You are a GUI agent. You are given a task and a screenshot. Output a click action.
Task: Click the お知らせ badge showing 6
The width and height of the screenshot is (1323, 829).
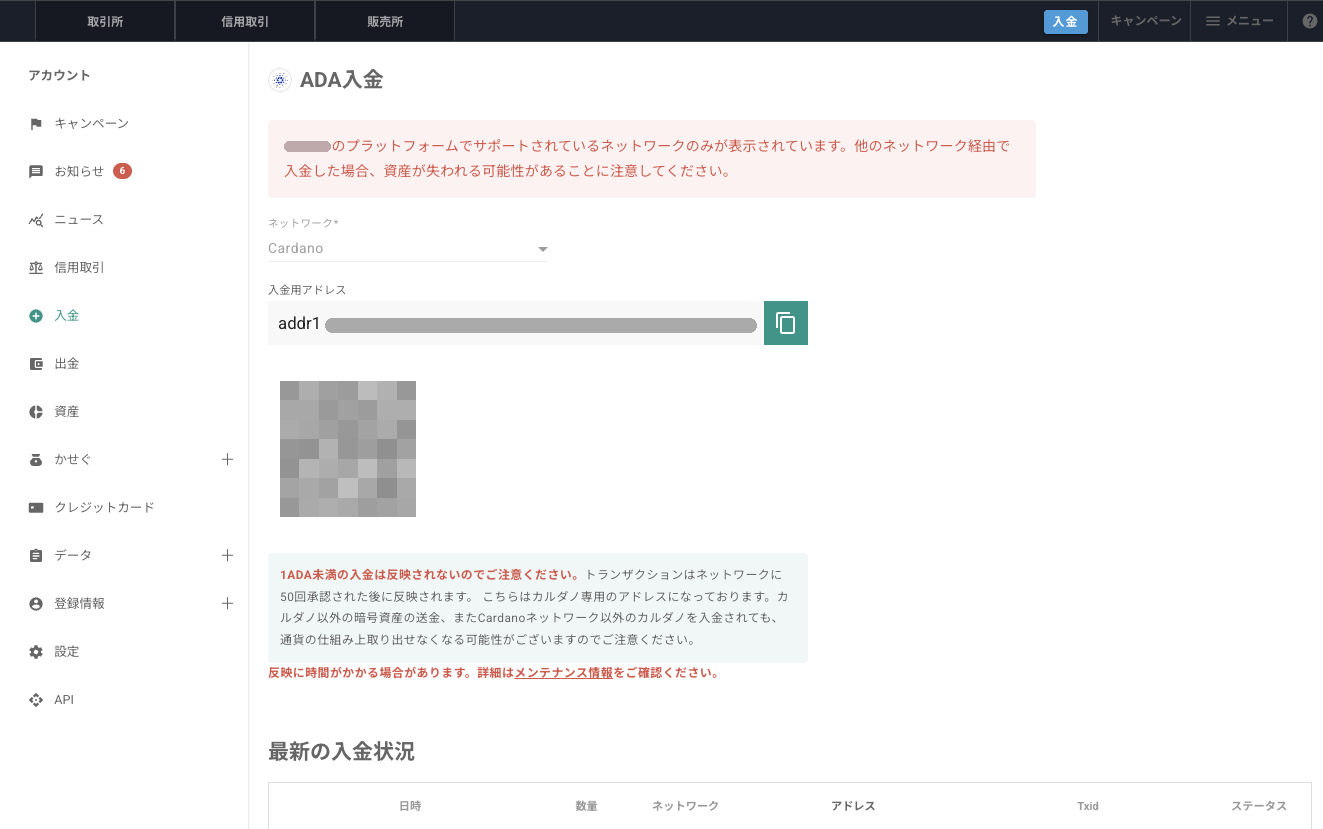pyautogui.click(x=122, y=171)
